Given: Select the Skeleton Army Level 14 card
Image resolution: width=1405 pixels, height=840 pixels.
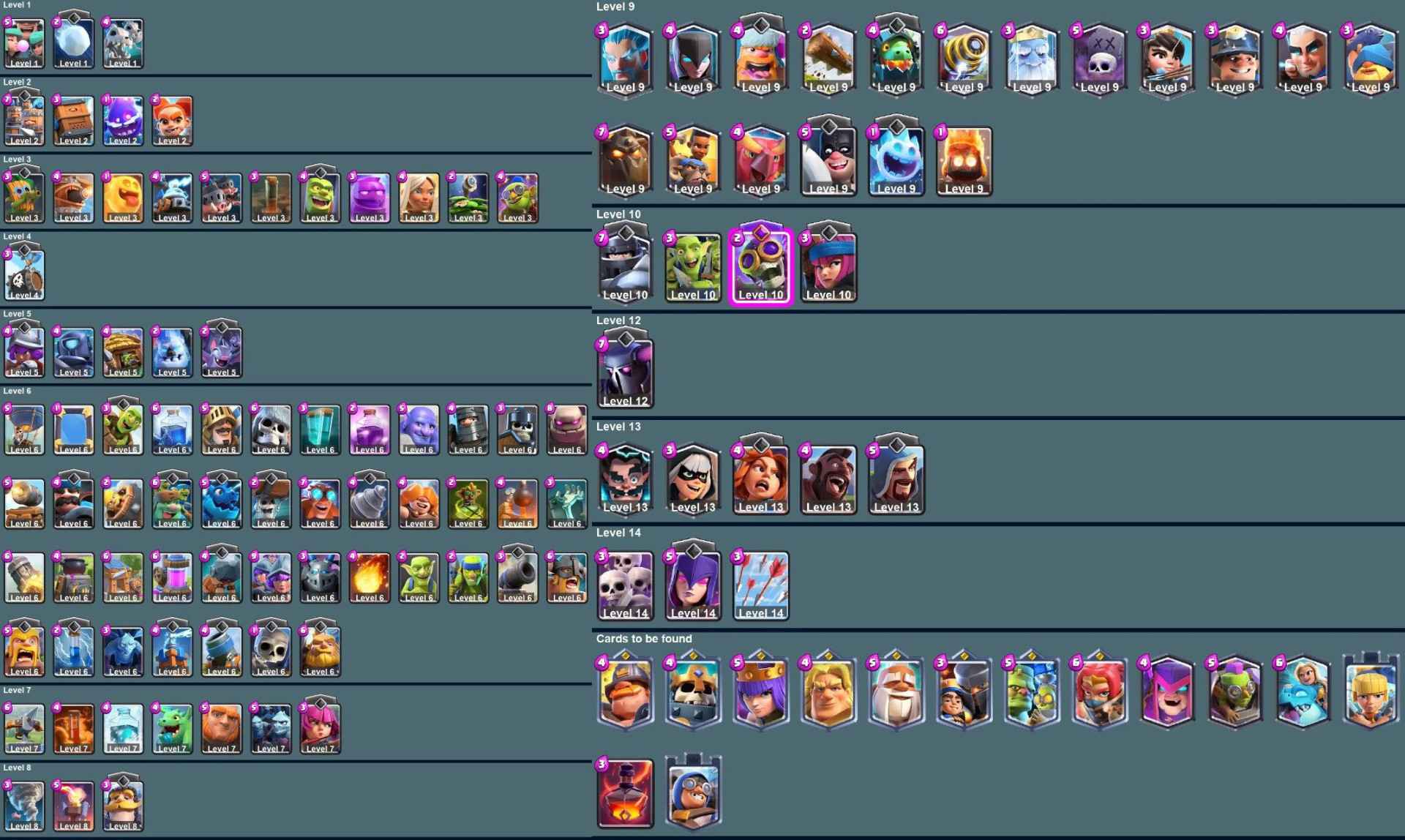Looking at the screenshot, I should pyautogui.click(x=625, y=585).
